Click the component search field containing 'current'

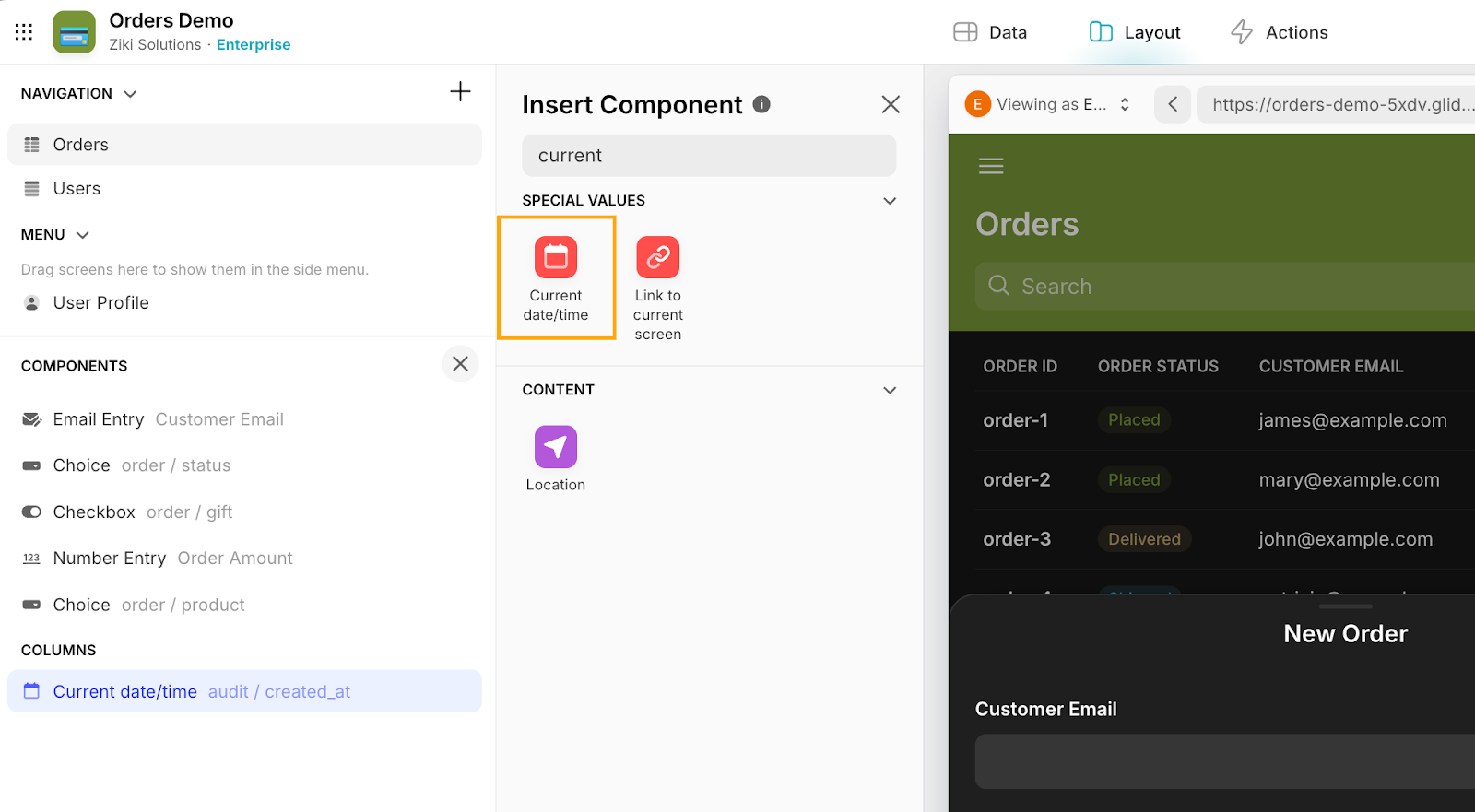coord(709,156)
